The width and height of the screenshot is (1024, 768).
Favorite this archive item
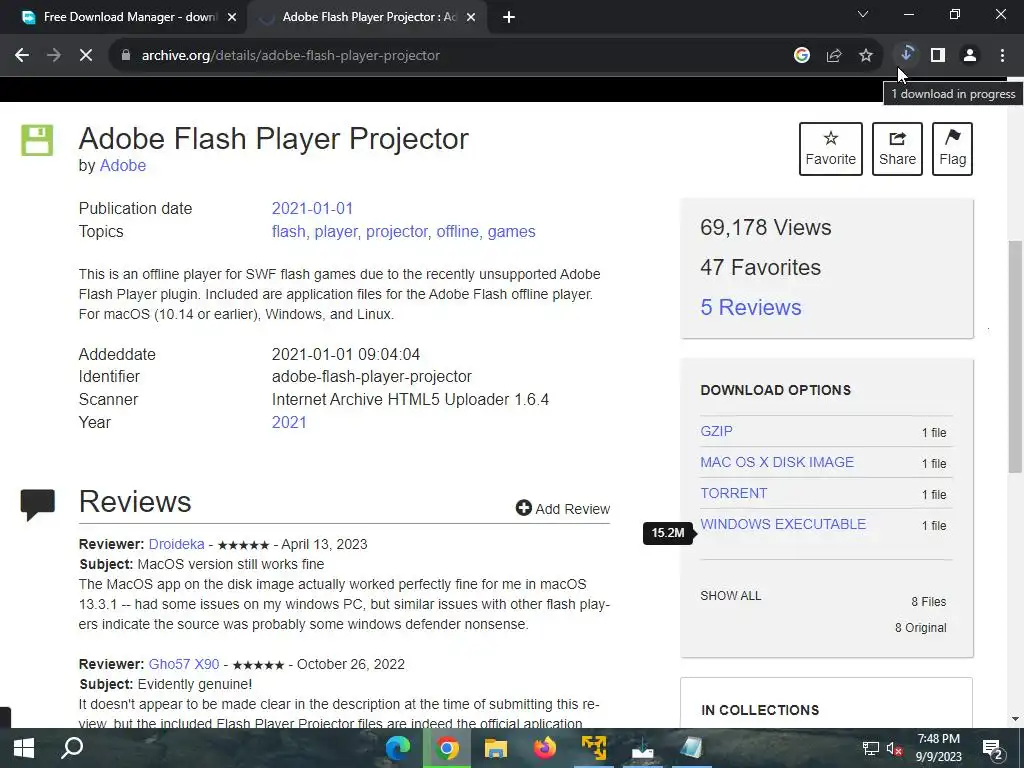click(831, 149)
